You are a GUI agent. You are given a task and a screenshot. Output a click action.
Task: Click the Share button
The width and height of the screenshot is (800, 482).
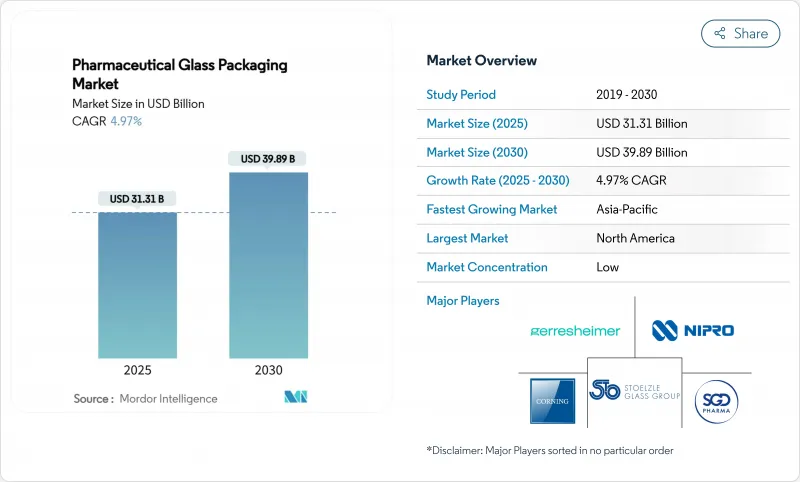pyautogui.click(x=741, y=33)
